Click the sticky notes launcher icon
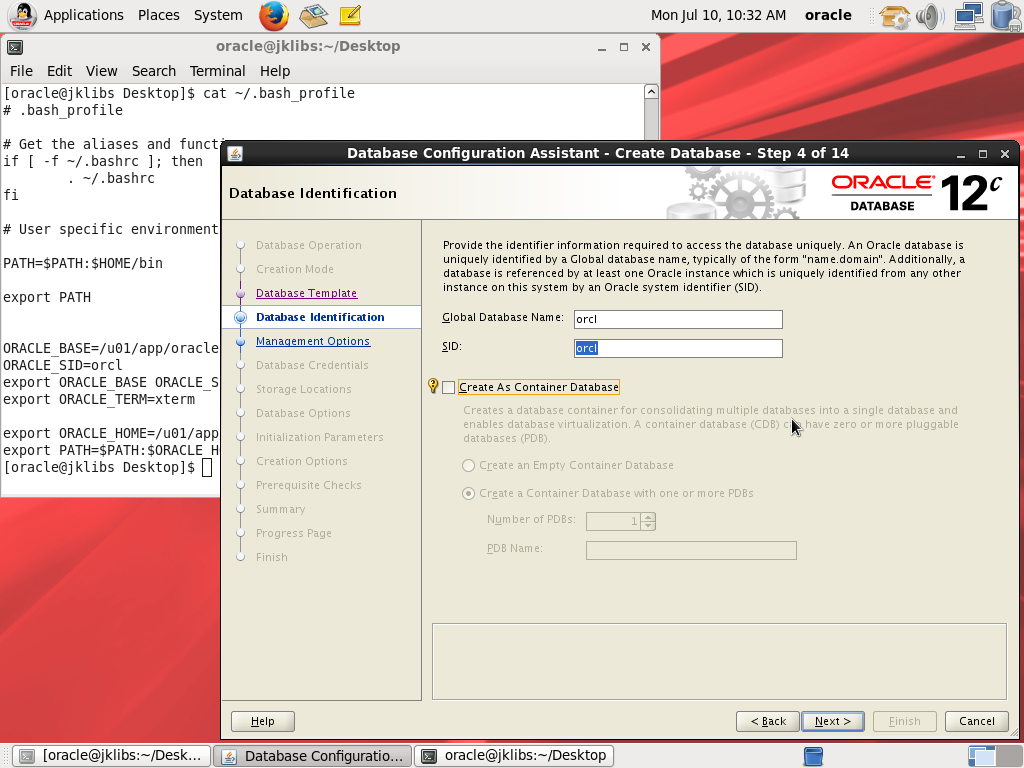The image size is (1024, 768). pyautogui.click(x=349, y=15)
